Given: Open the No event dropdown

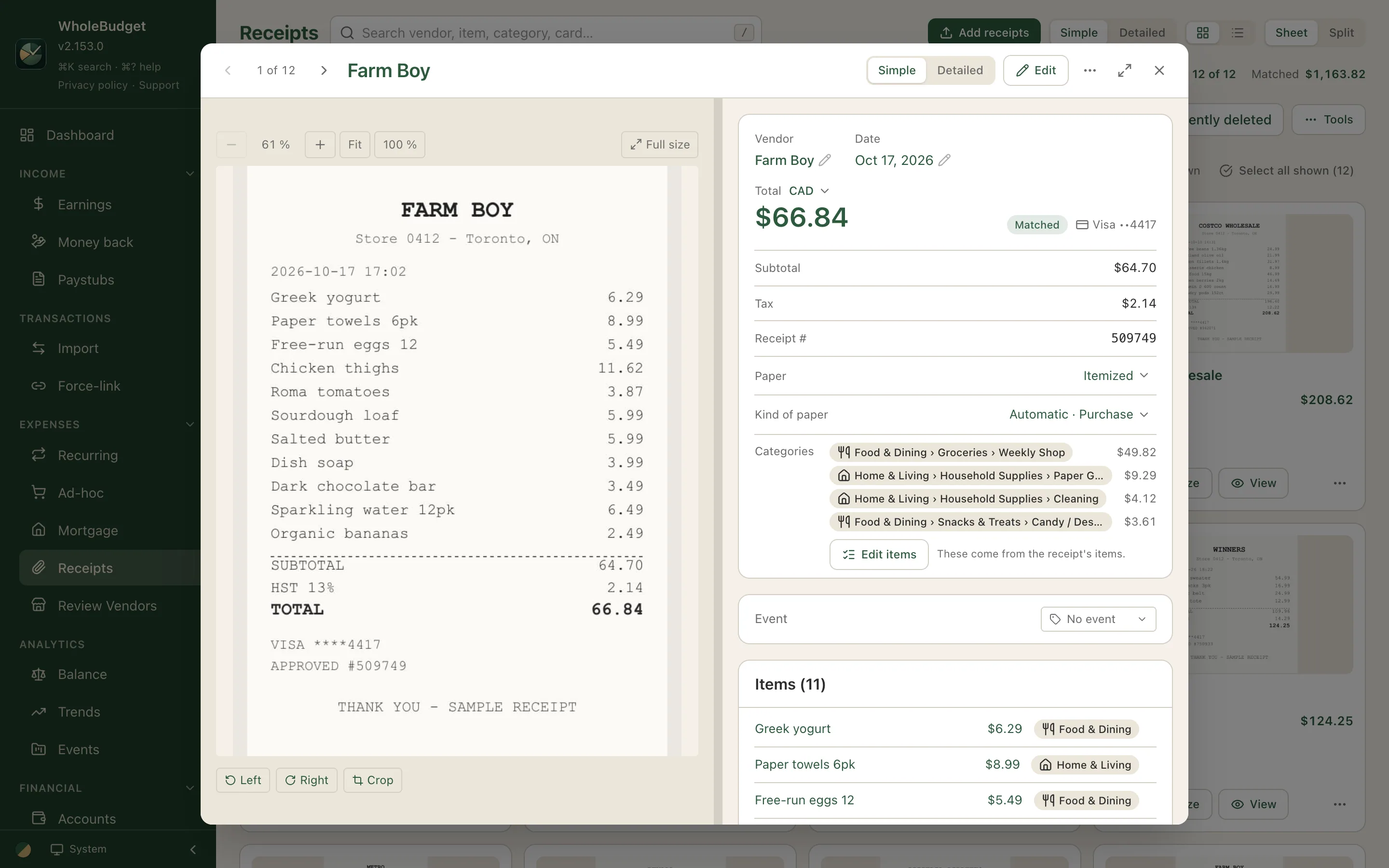Looking at the screenshot, I should (x=1098, y=619).
